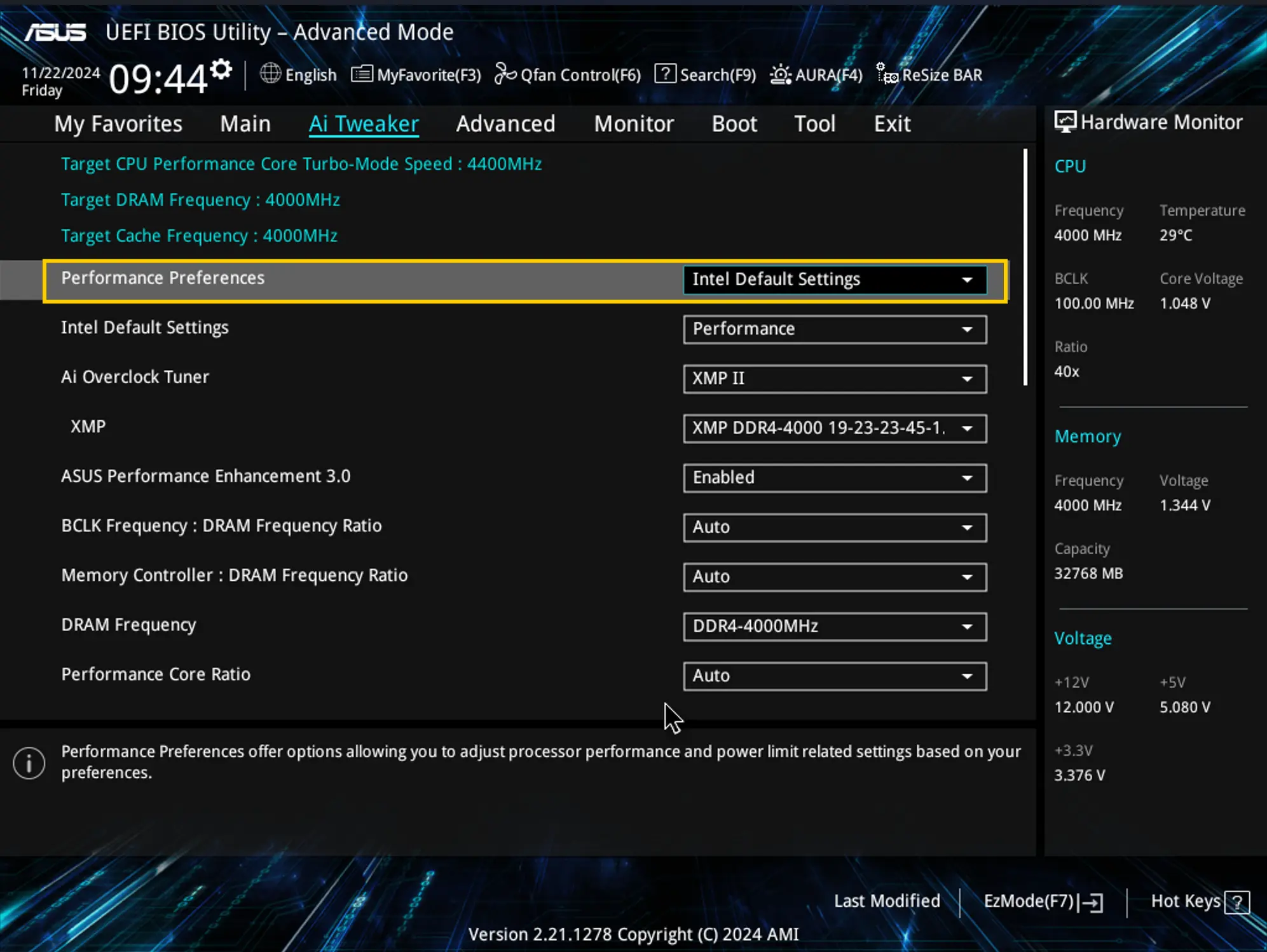Viewport: 1267px width, 952px height.
Task: Open the Ai Overclock Tuner dropdown
Action: pyautogui.click(x=835, y=379)
